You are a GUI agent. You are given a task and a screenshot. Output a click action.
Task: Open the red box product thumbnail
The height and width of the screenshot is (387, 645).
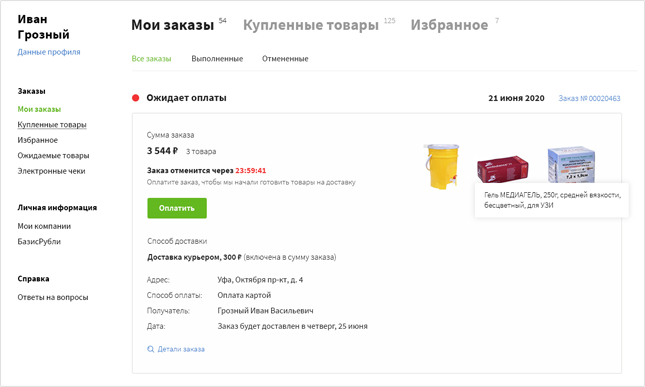502,168
